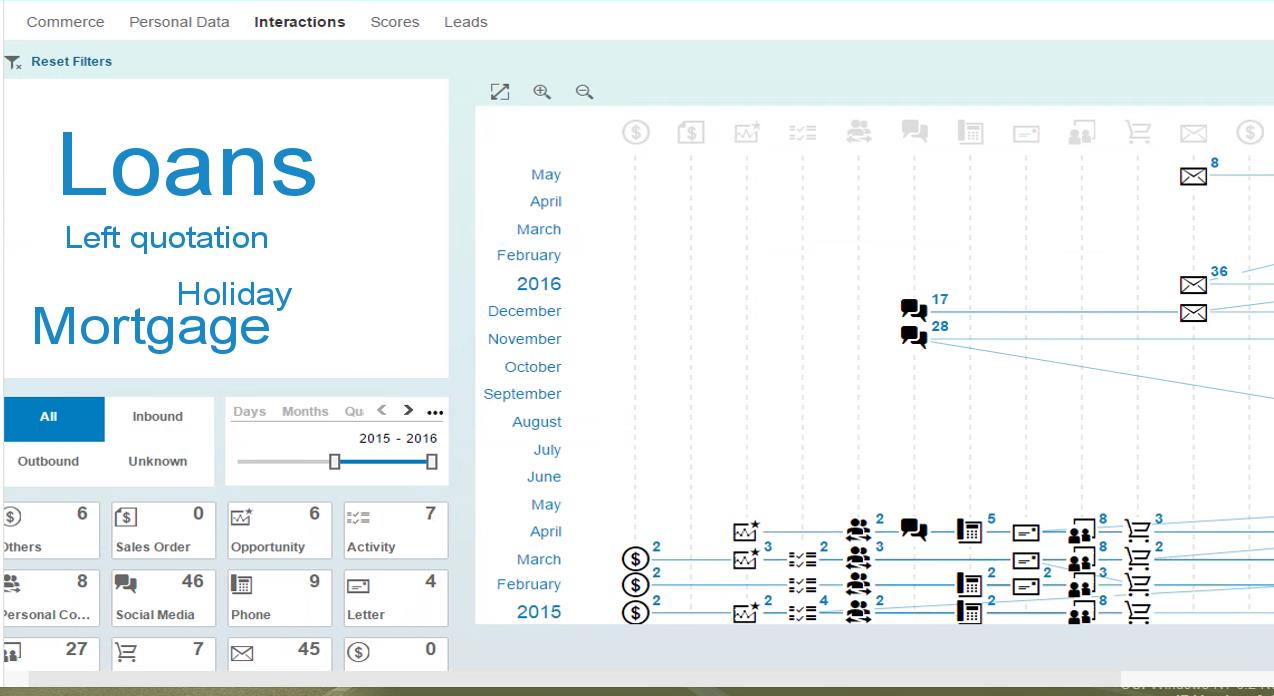1274x696 pixels.
Task: Click the left handle of year range slider
Action: 335,461
